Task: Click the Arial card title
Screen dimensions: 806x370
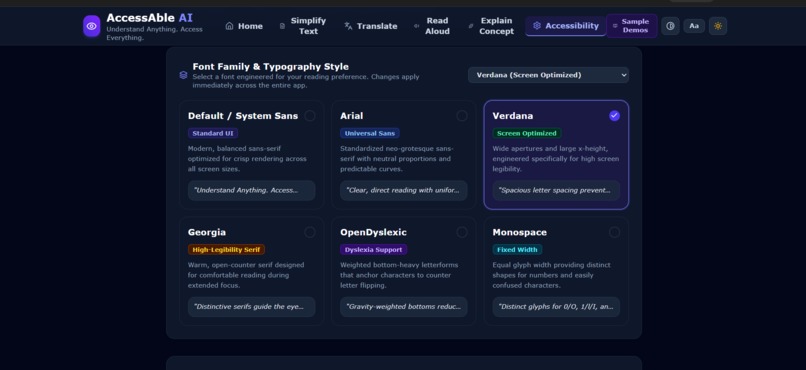Action: pos(352,116)
